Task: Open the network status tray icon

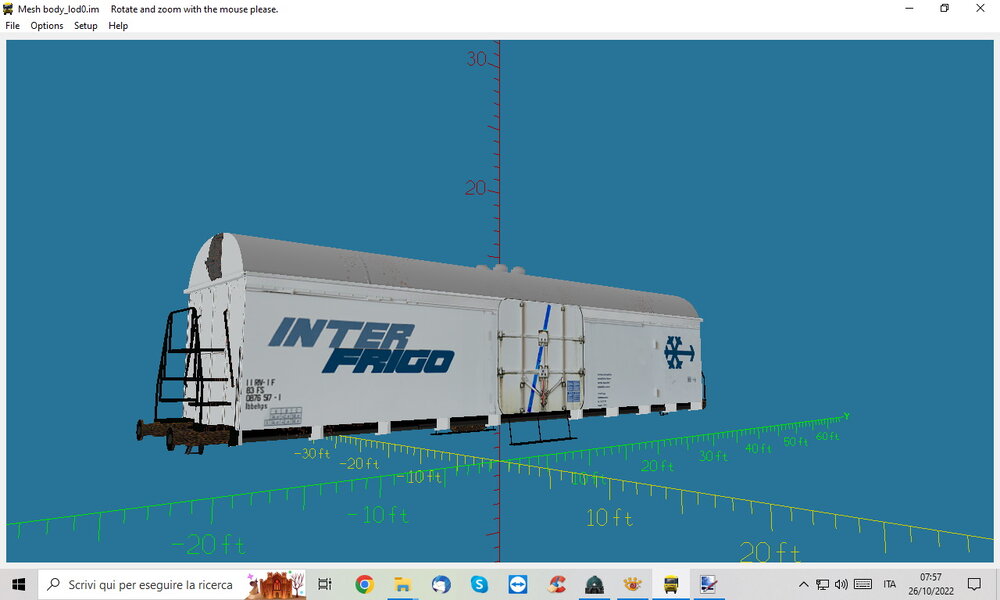Action: pyautogui.click(x=823, y=584)
